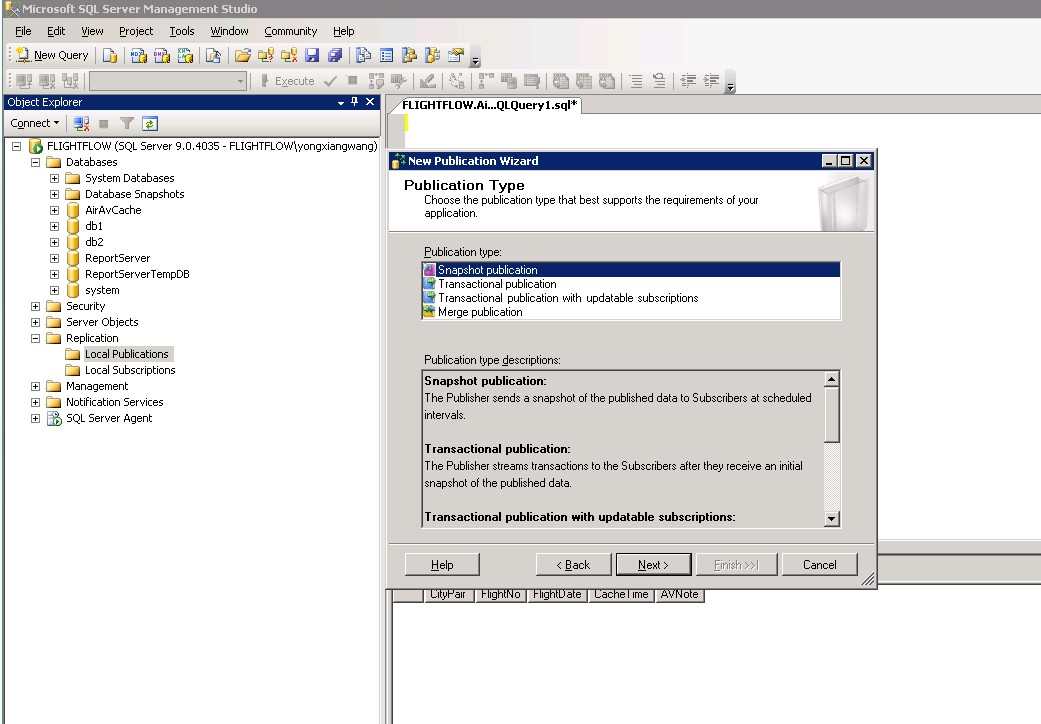Click the Save icon in the toolbar
This screenshot has height=724, width=1041.
click(x=312, y=55)
